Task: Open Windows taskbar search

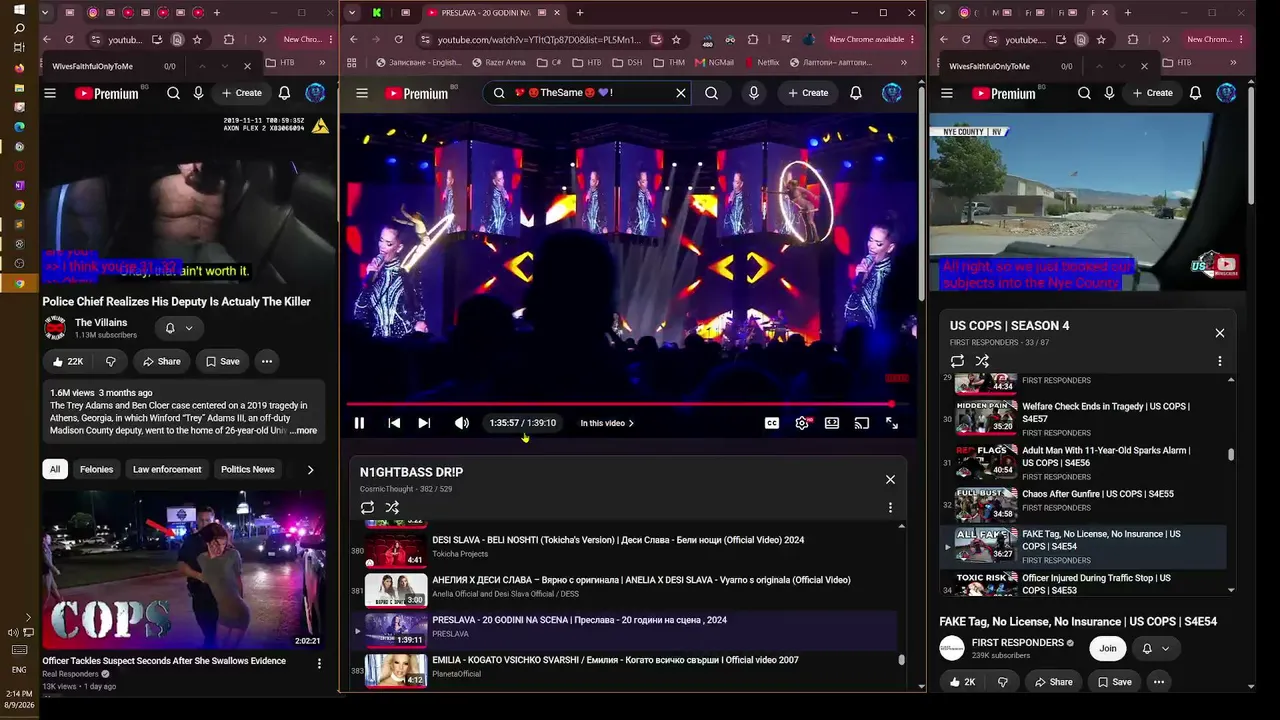Action: tap(19, 28)
